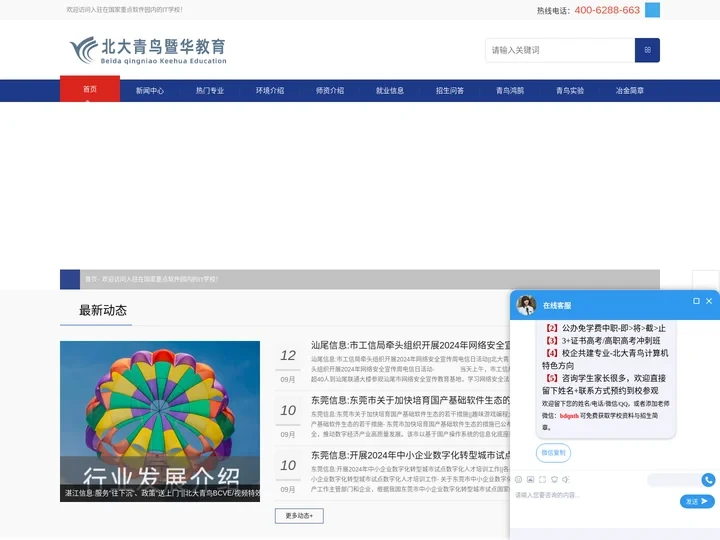Open the emoji picker in chat widget
This screenshot has width=720, height=540.
(518, 479)
